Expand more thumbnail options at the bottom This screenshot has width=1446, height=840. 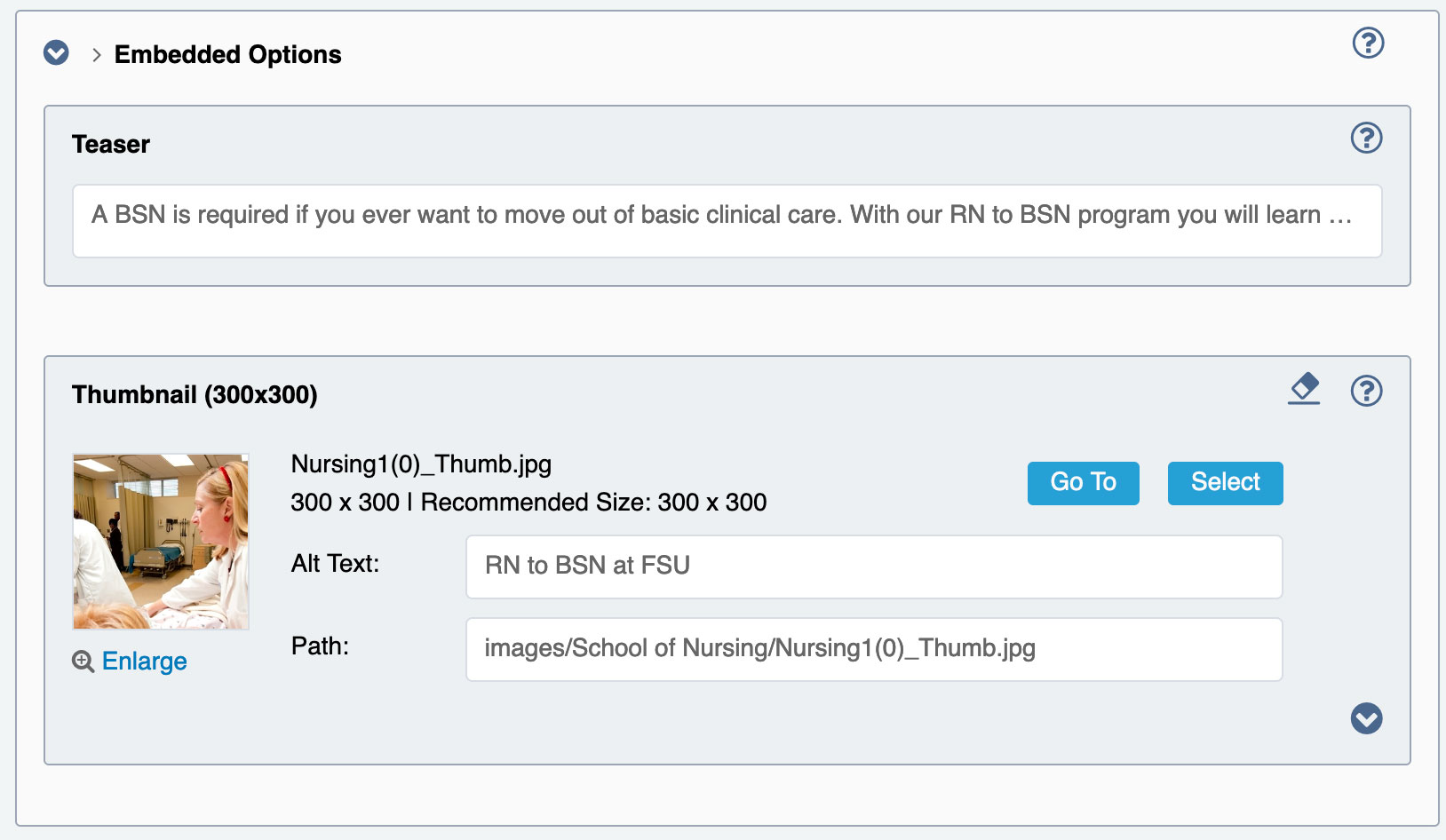point(1366,718)
